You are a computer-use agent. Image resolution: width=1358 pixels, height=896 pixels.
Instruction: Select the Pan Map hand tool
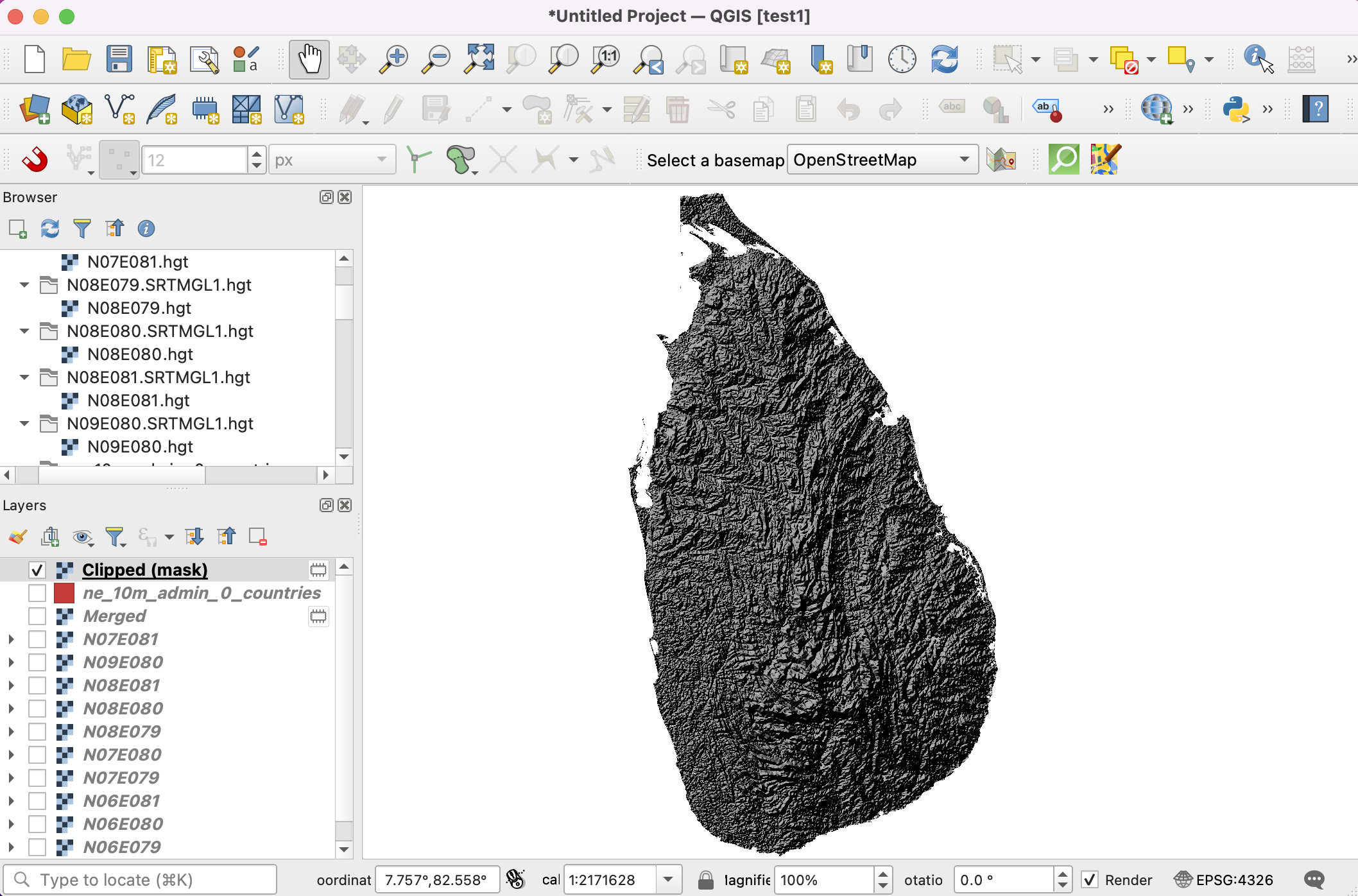309,60
